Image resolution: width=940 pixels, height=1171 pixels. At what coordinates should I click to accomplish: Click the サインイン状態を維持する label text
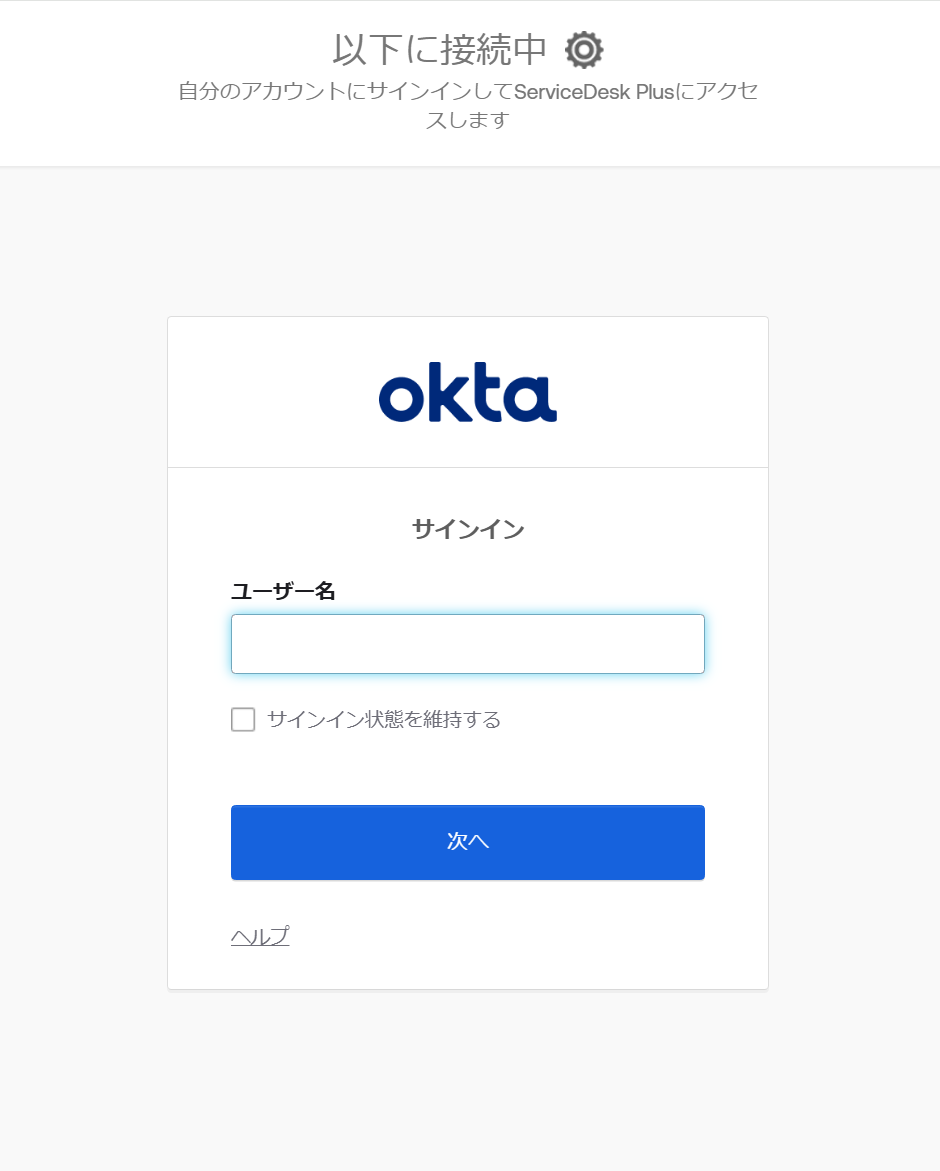coord(383,719)
